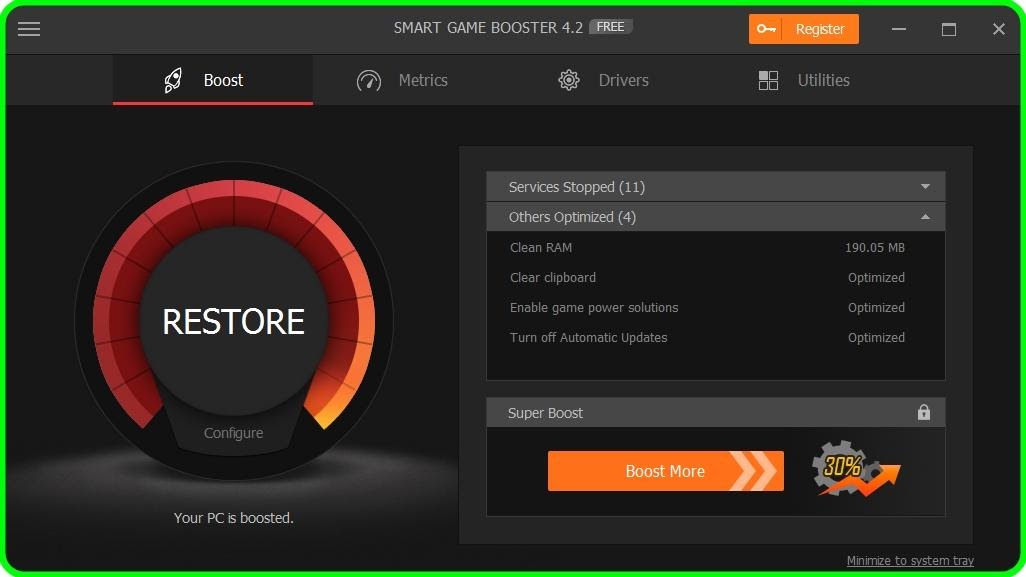
Task: Open Configure under the dial
Action: 233,433
